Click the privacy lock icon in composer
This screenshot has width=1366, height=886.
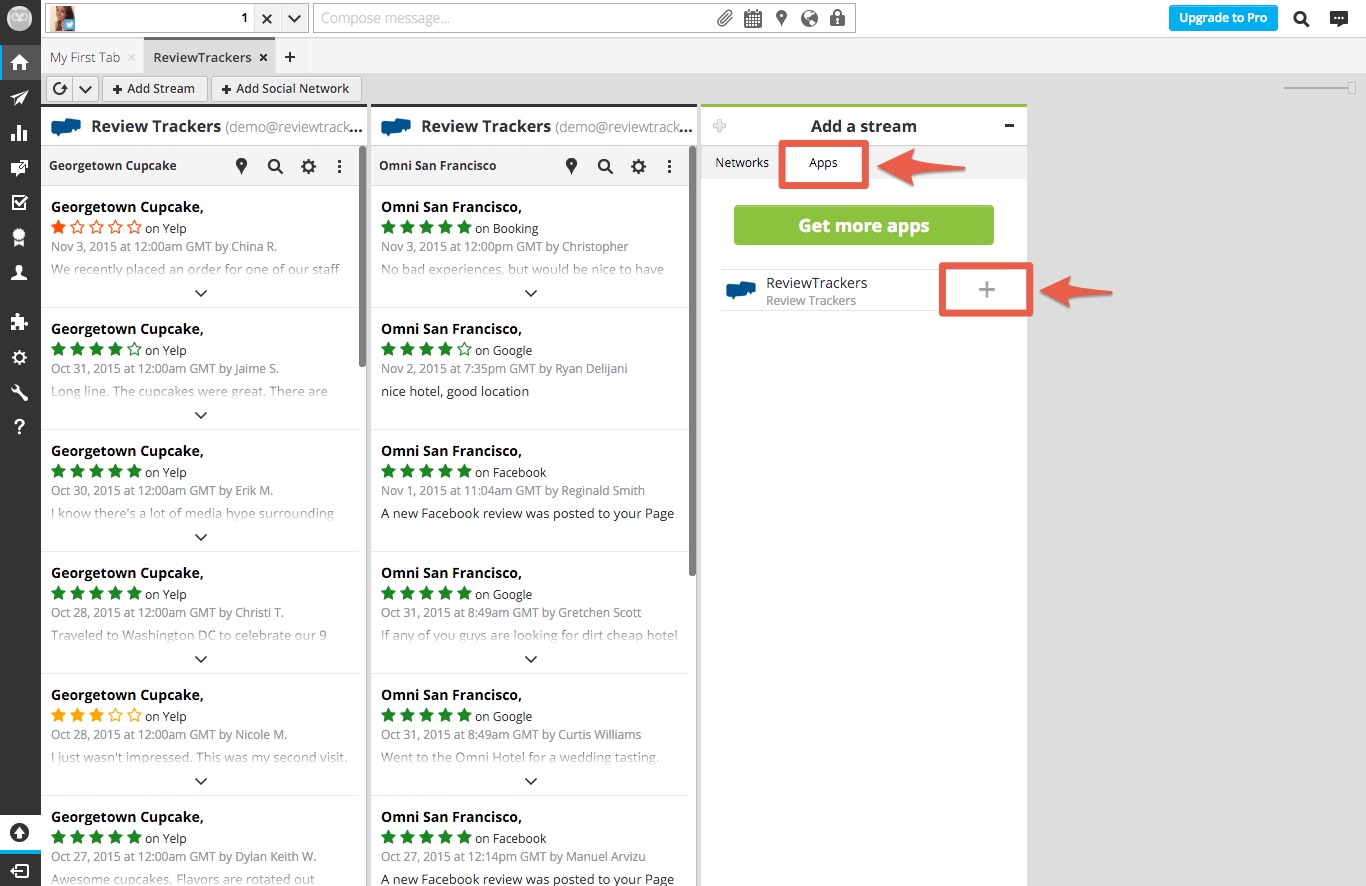(x=837, y=18)
